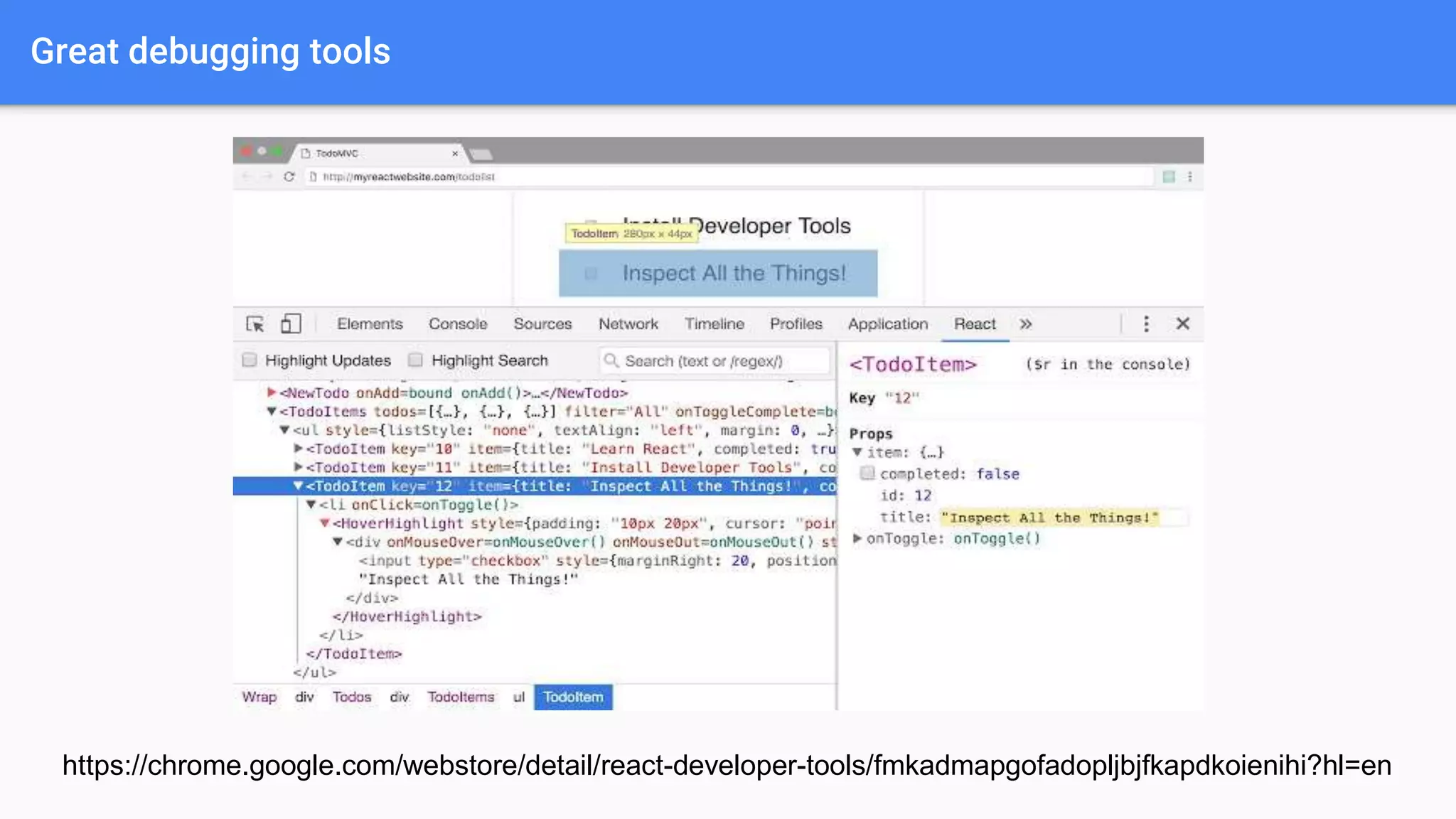Select ul in the breadcrumb
The image size is (1456, 819).
click(x=519, y=697)
